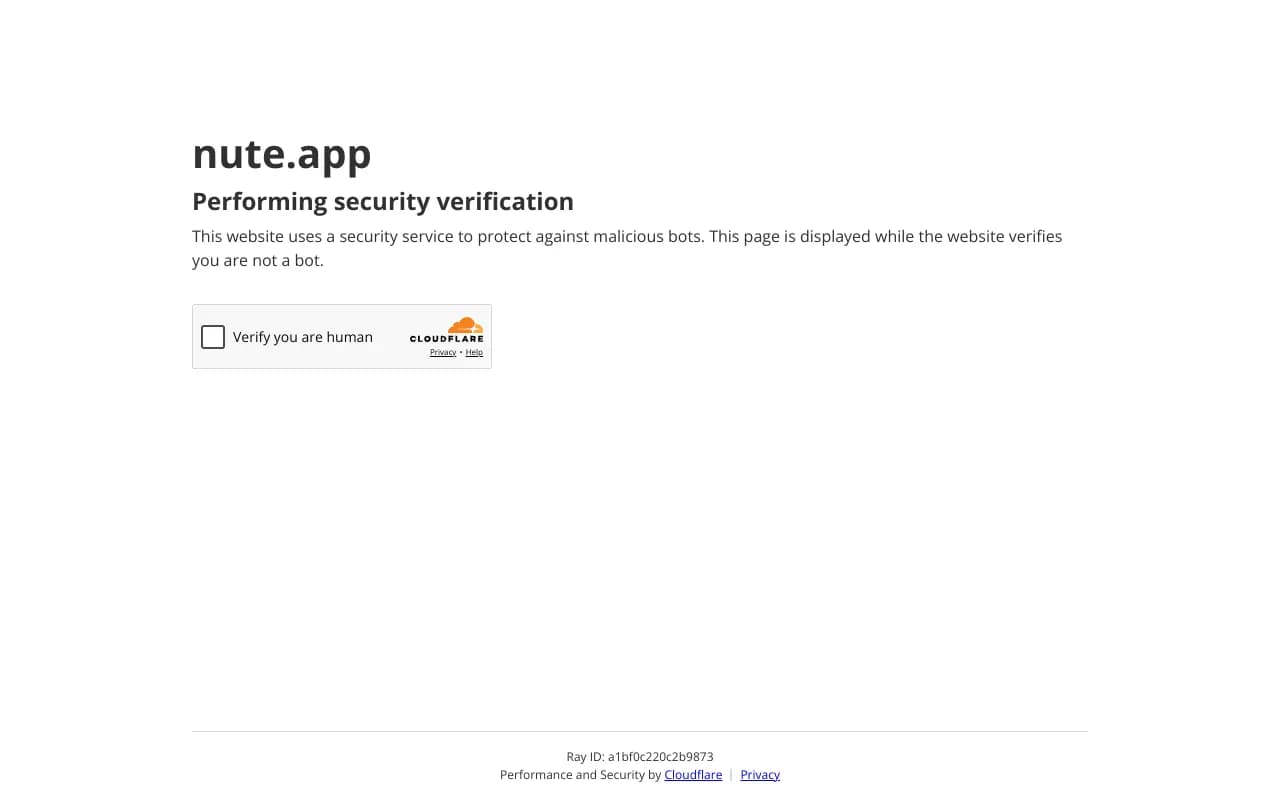Check the Verify you are human checkbox

click(213, 337)
